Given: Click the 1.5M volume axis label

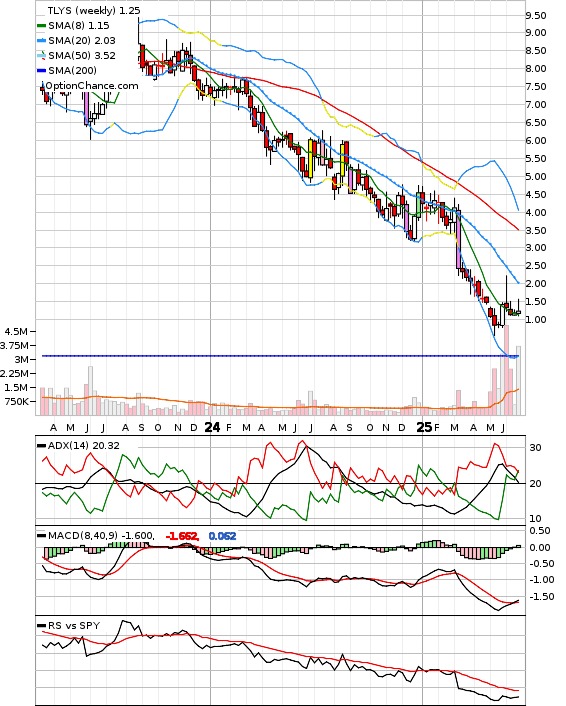Looking at the screenshot, I should point(16,387).
